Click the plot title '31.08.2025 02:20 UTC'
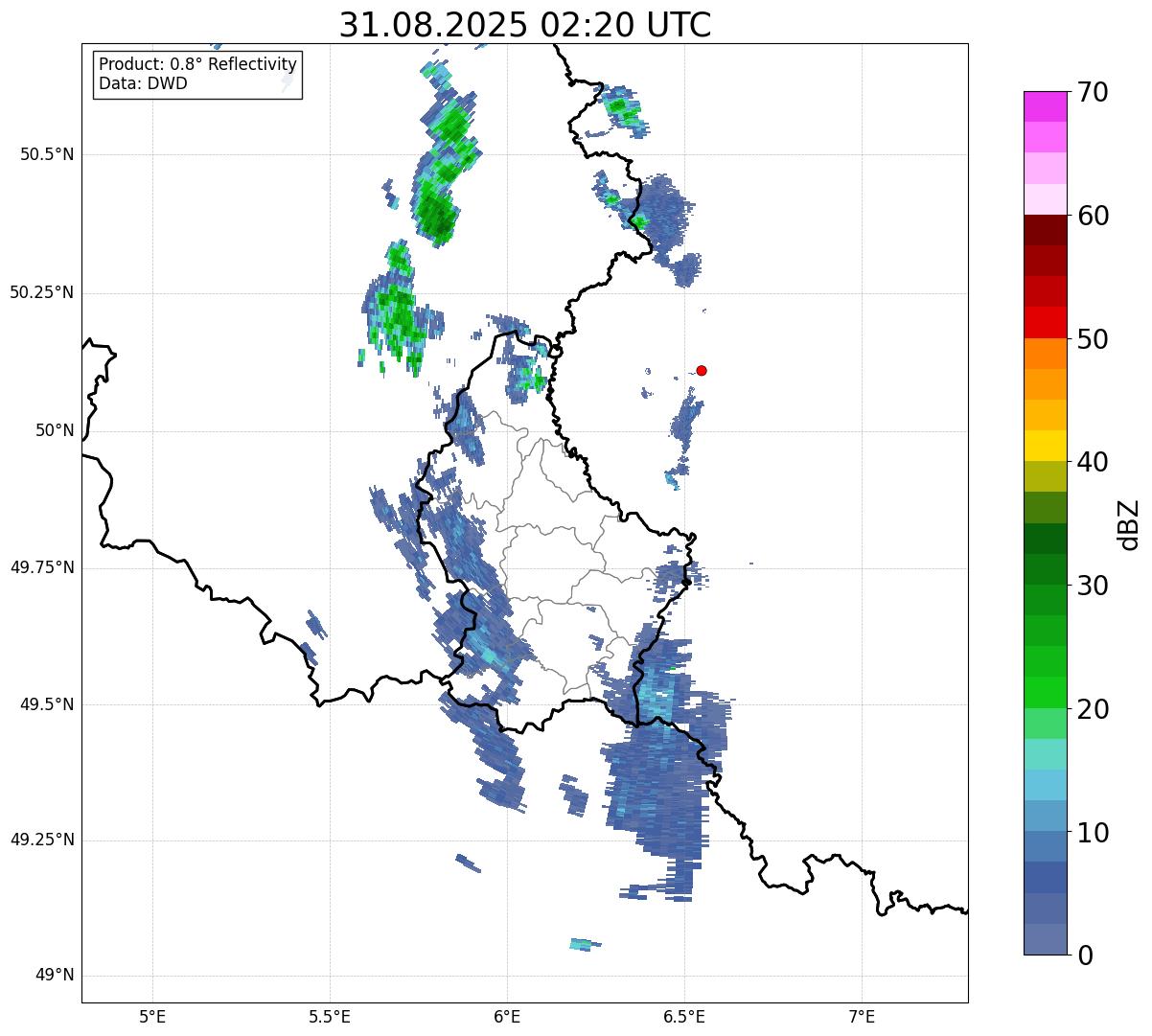The image size is (1152, 1036). click(x=525, y=24)
